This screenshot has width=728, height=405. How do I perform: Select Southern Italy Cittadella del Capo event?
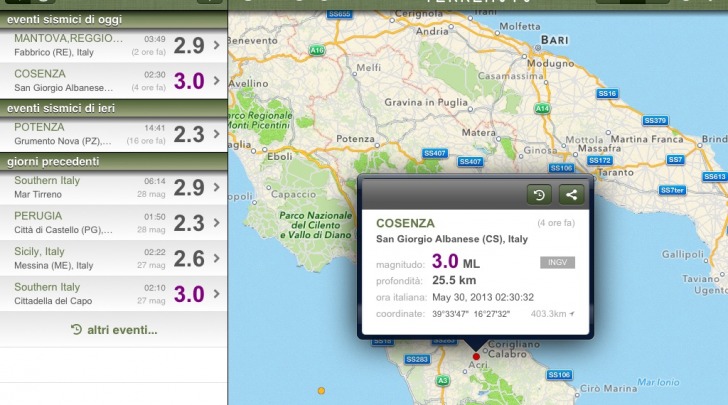(114, 294)
